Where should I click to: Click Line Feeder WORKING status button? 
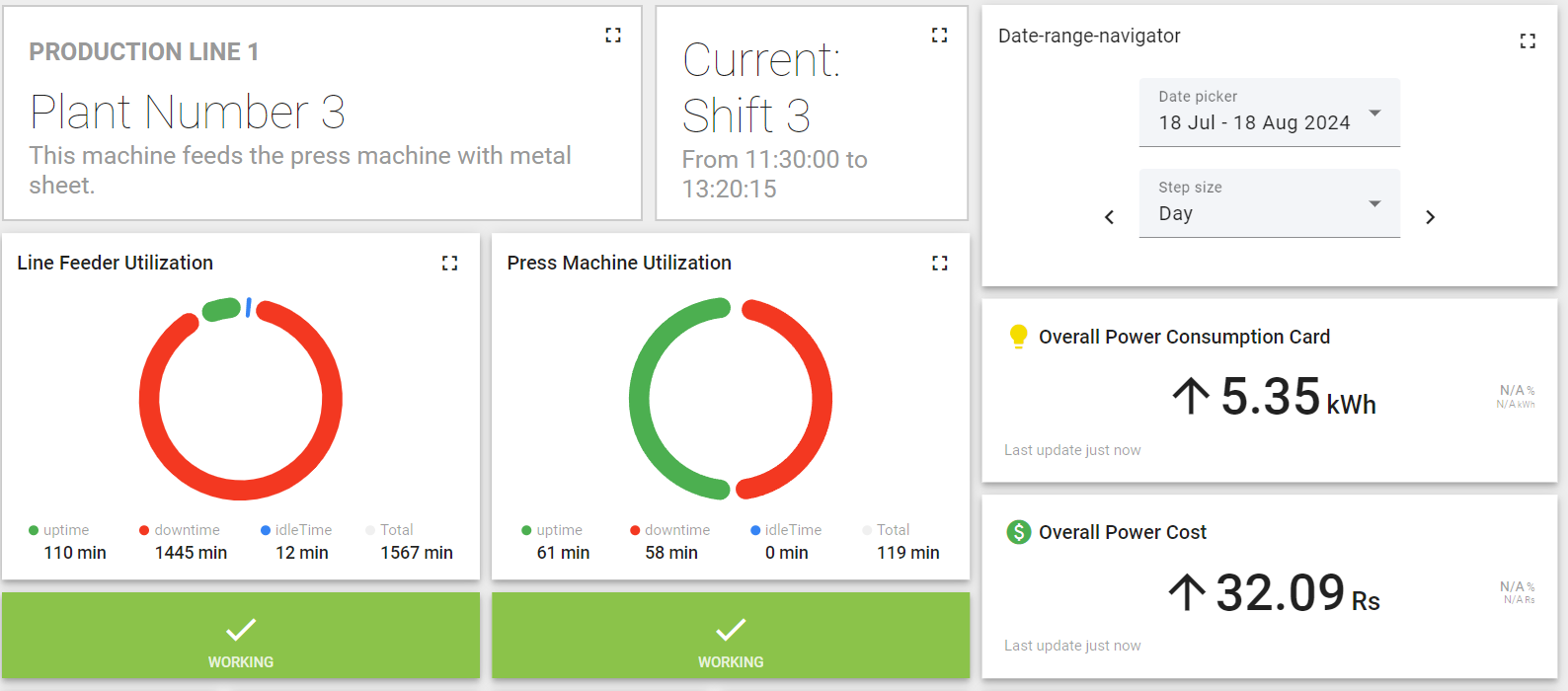pos(241,637)
